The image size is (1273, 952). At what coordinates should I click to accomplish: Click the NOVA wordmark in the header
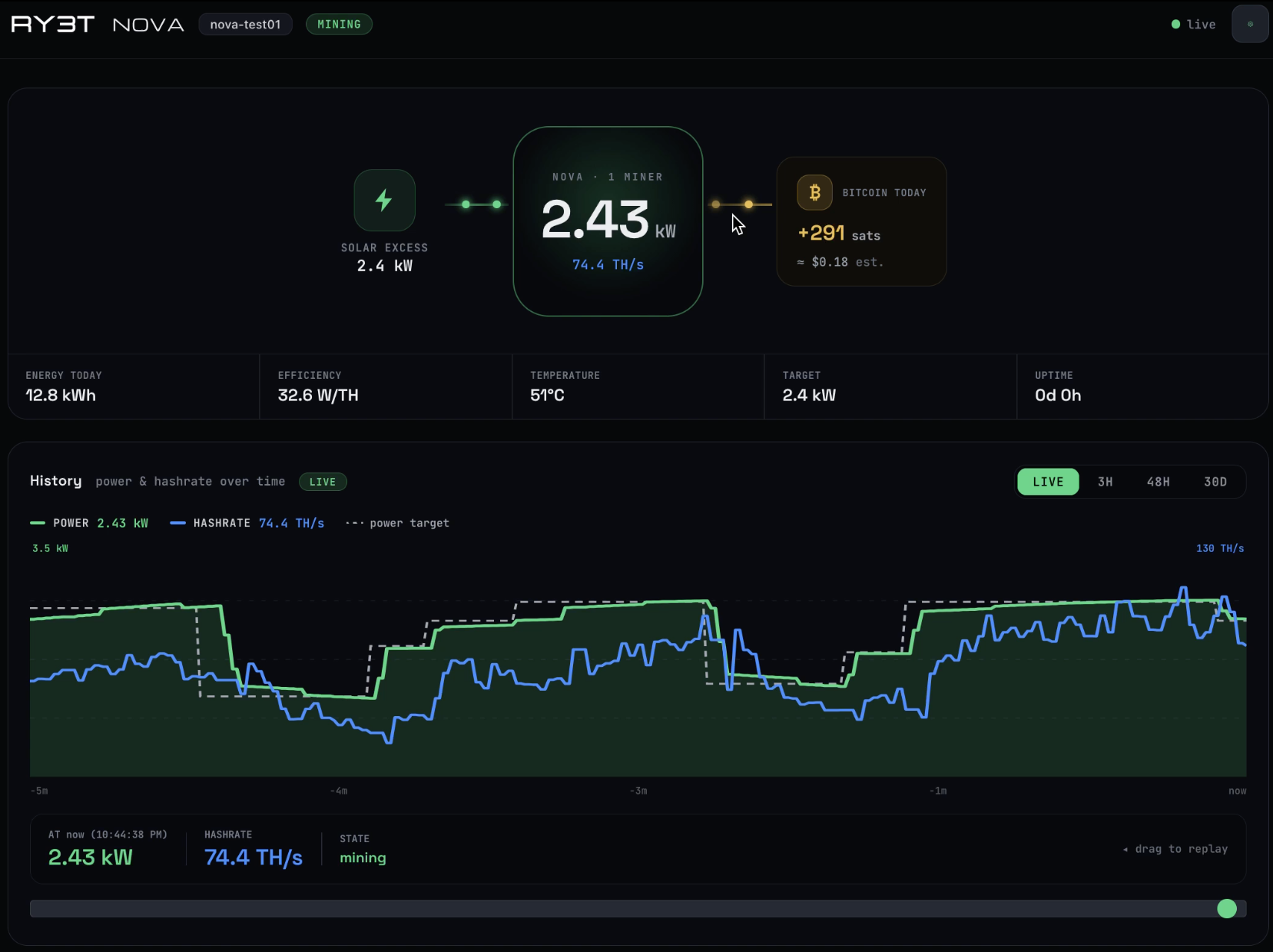pyautogui.click(x=148, y=25)
